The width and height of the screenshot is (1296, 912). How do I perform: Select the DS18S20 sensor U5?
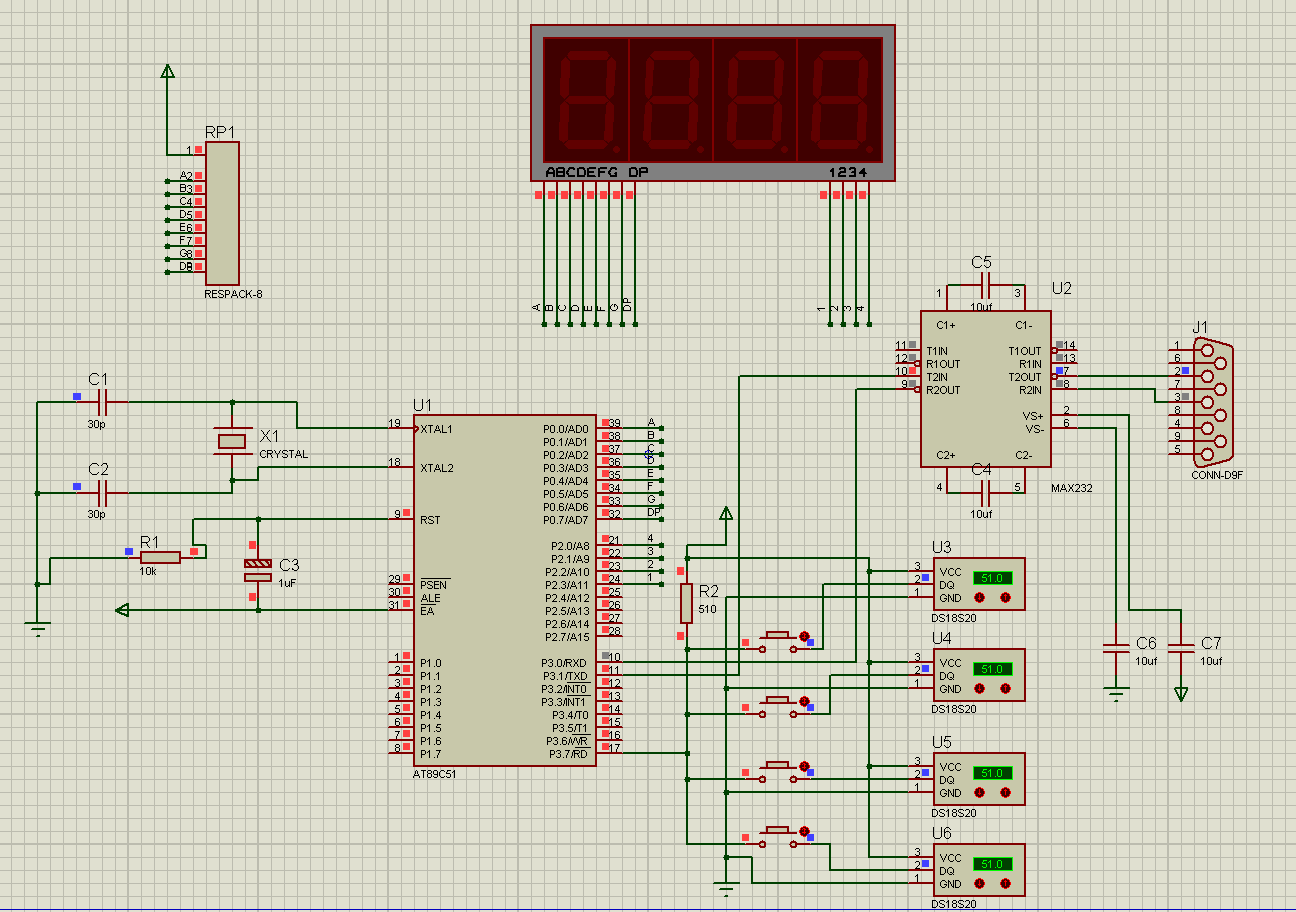tap(979, 779)
